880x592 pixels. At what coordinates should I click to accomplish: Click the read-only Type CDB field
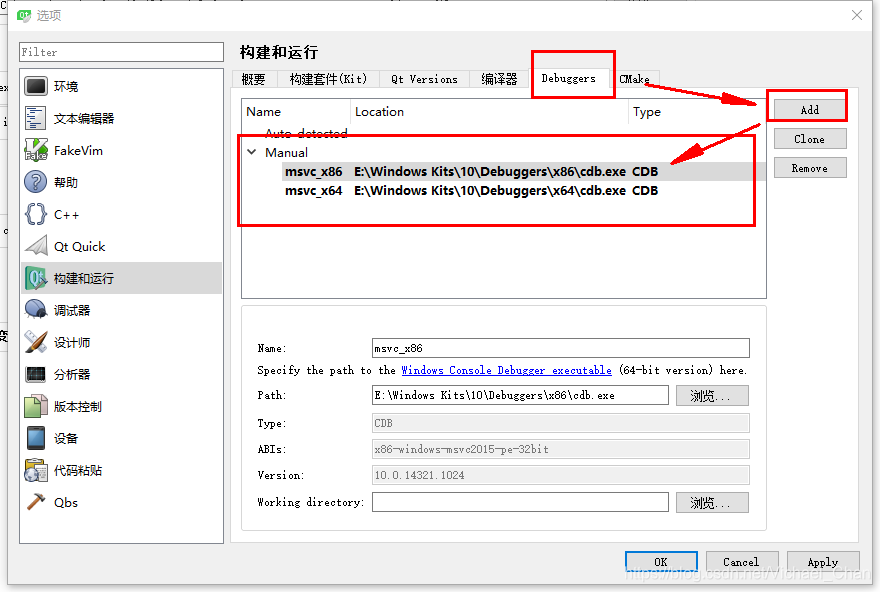pyautogui.click(x=560, y=423)
